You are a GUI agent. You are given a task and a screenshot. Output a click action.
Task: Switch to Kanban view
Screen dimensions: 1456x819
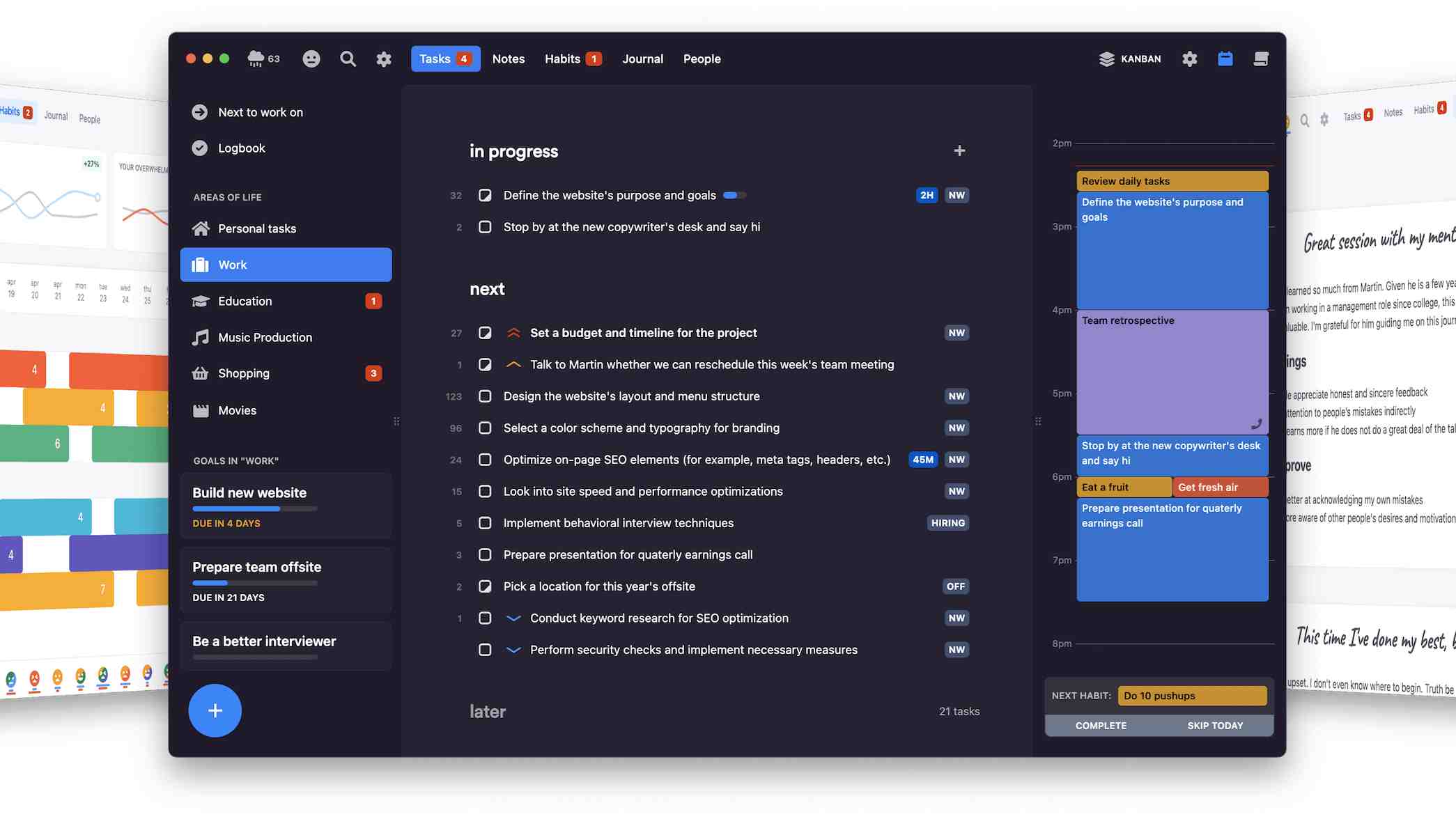(1130, 58)
